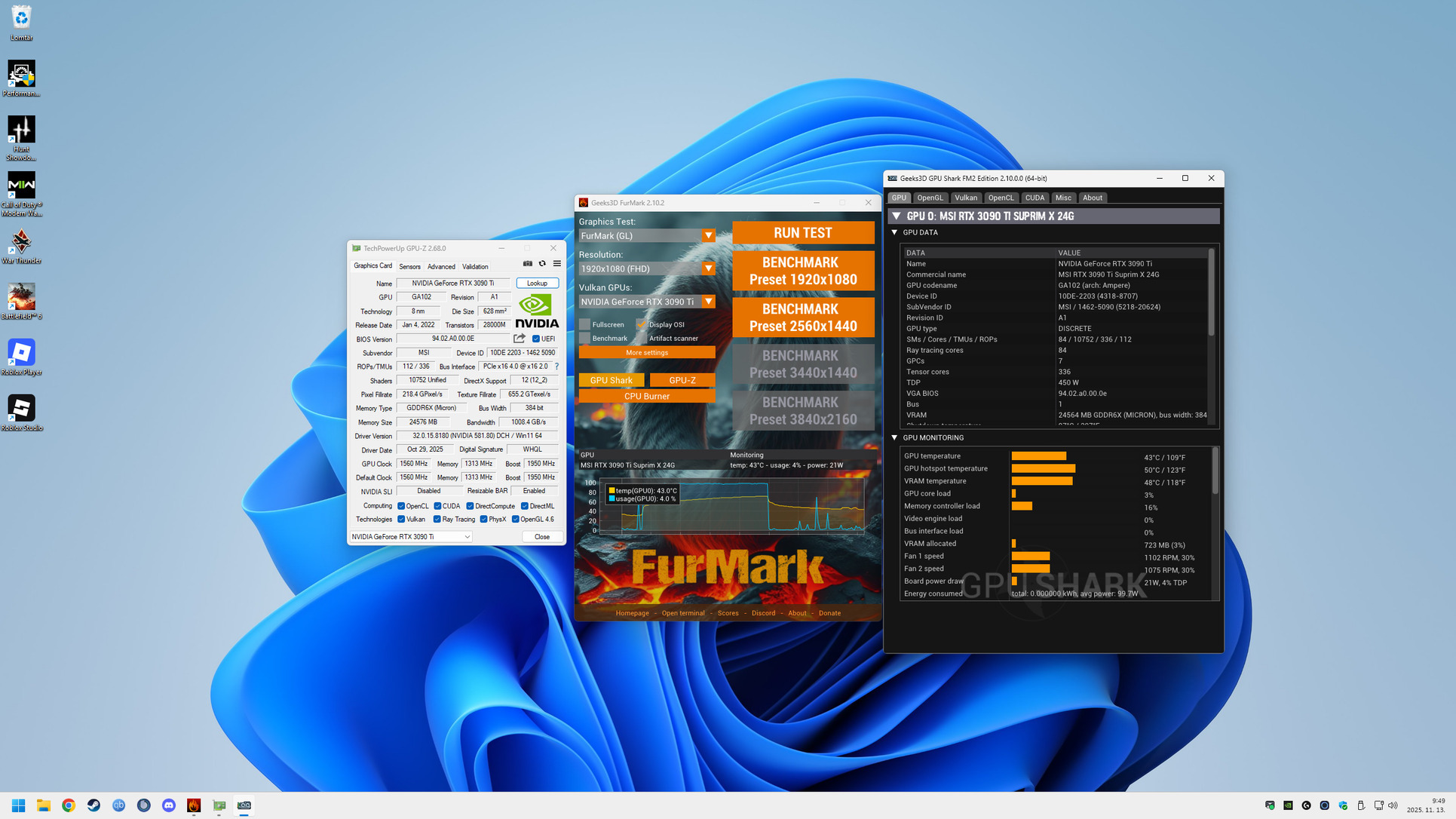Open the Discord taskbar icon
The width and height of the screenshot is (1456, 819).
(x=169, y=805)
